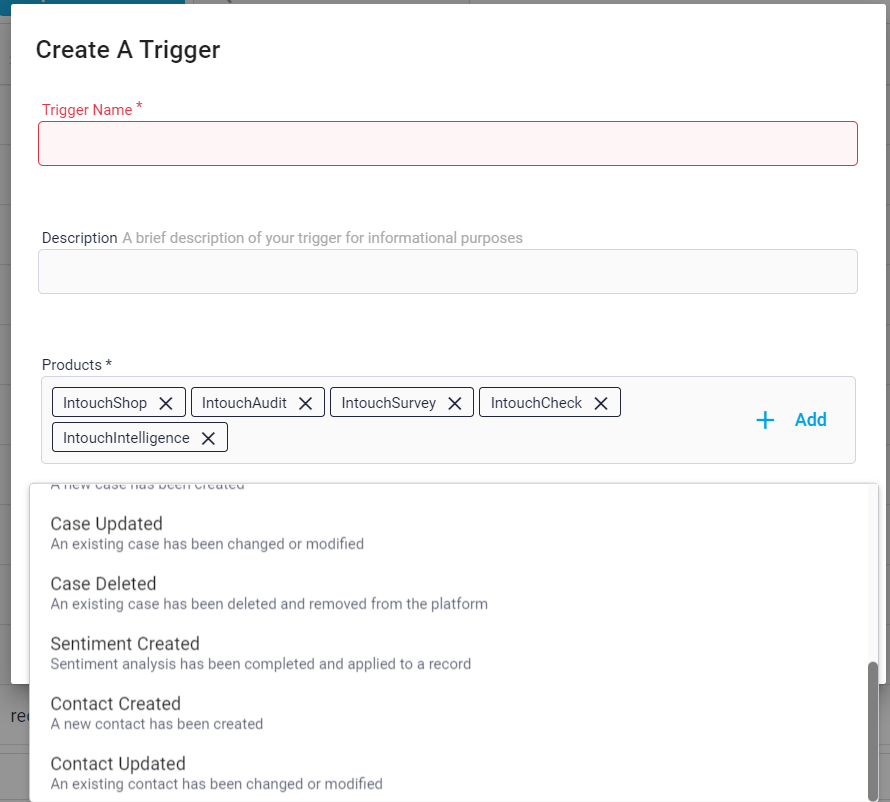Remove the IntouchIntelligence product chip

[208, 438]
